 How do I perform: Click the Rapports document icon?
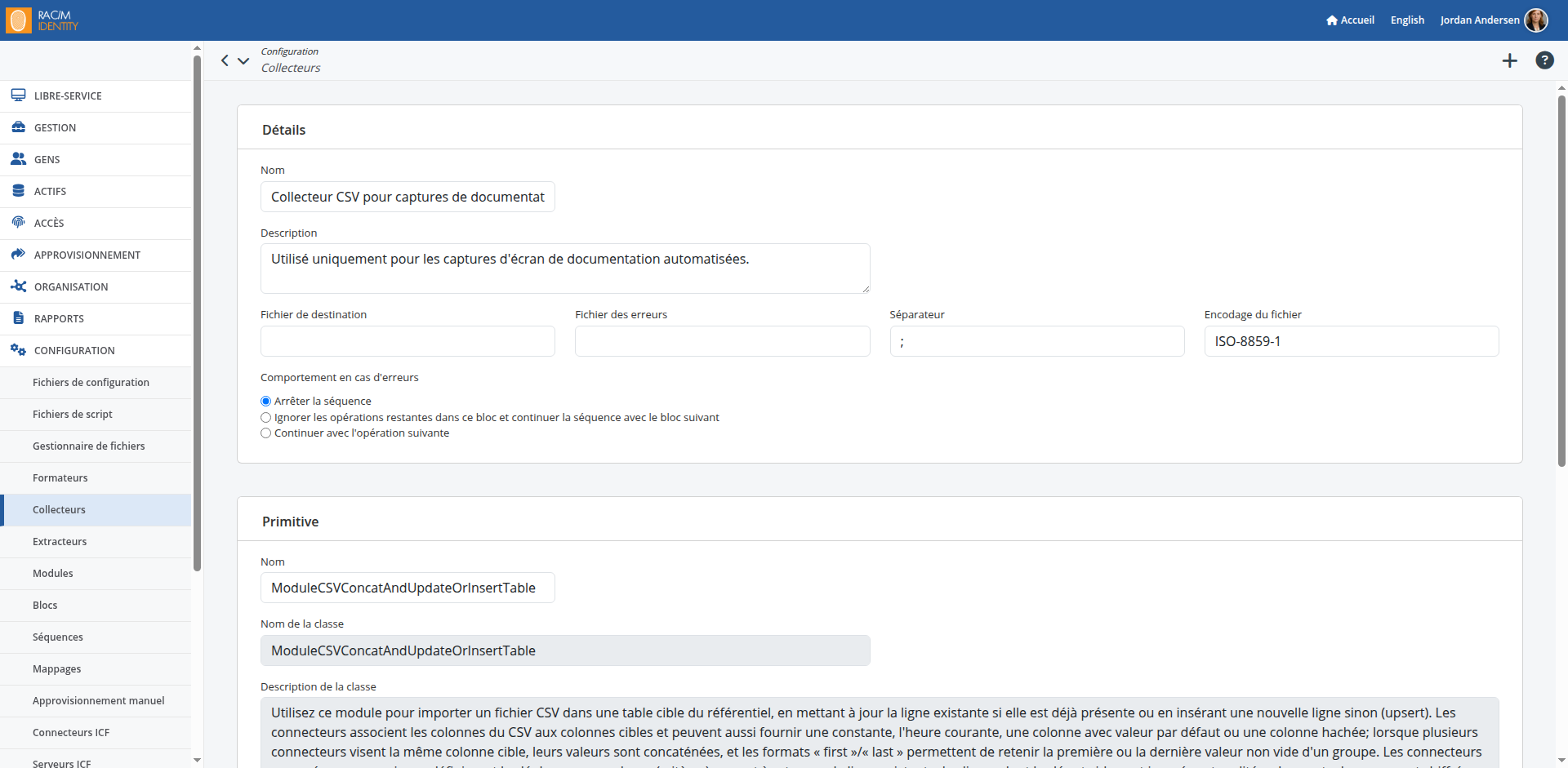(18, 318)
